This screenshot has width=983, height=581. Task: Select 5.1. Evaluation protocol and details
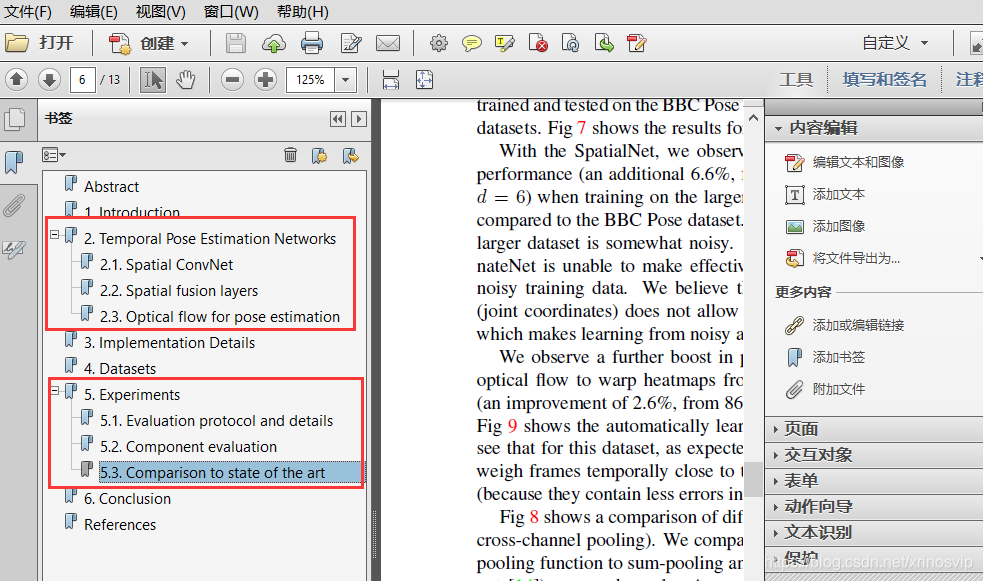[216, 421]
